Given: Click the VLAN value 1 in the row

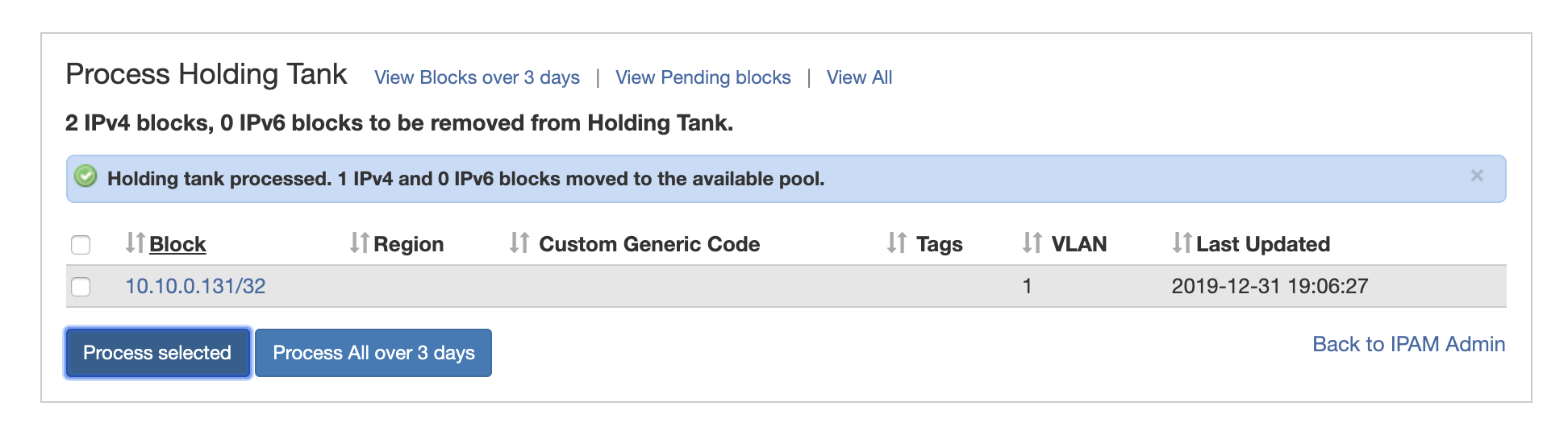Looking at the screenshot, I should tap(1027, 286).
